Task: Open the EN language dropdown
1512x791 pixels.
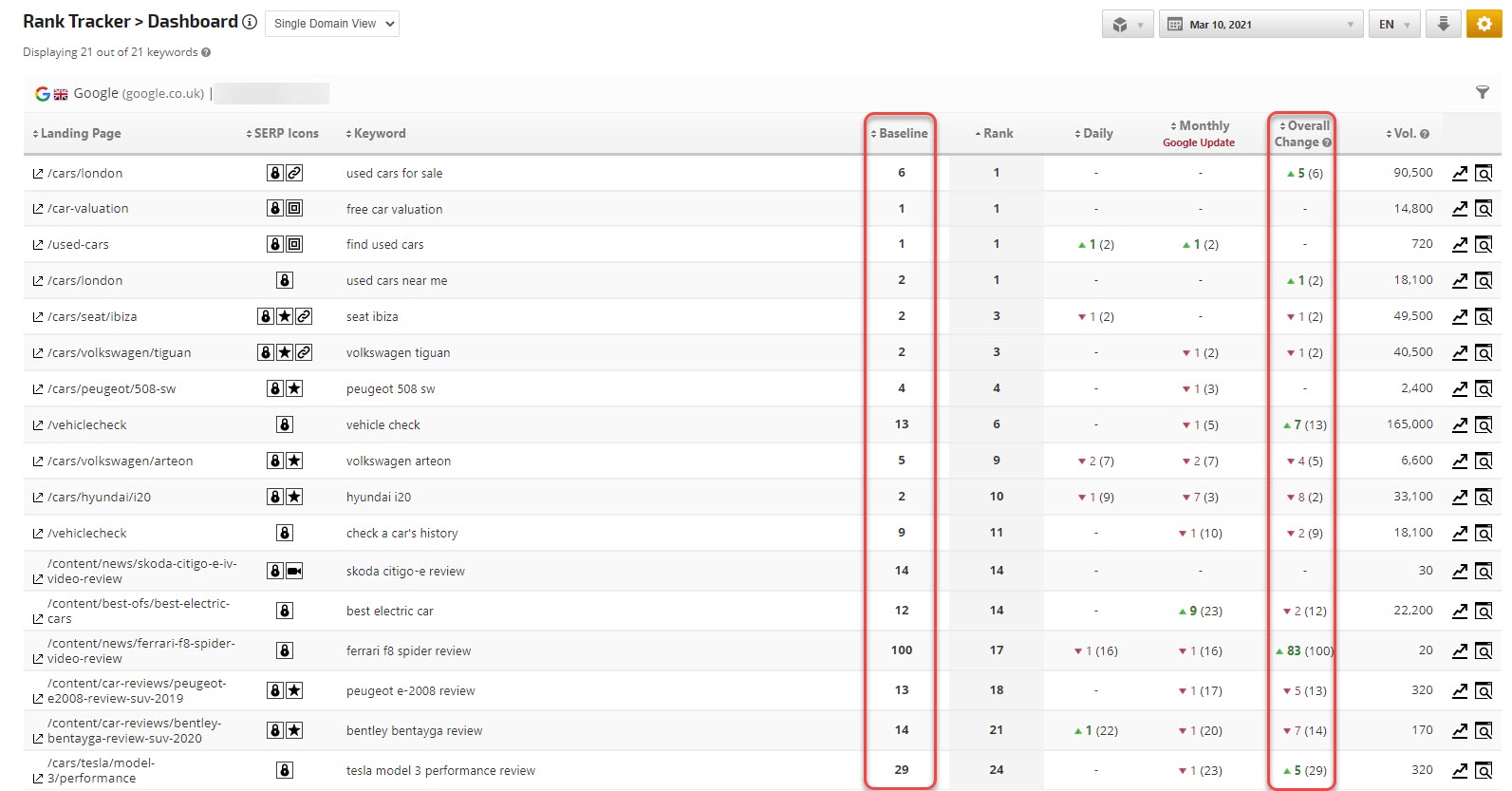Action: [1393, 25]
